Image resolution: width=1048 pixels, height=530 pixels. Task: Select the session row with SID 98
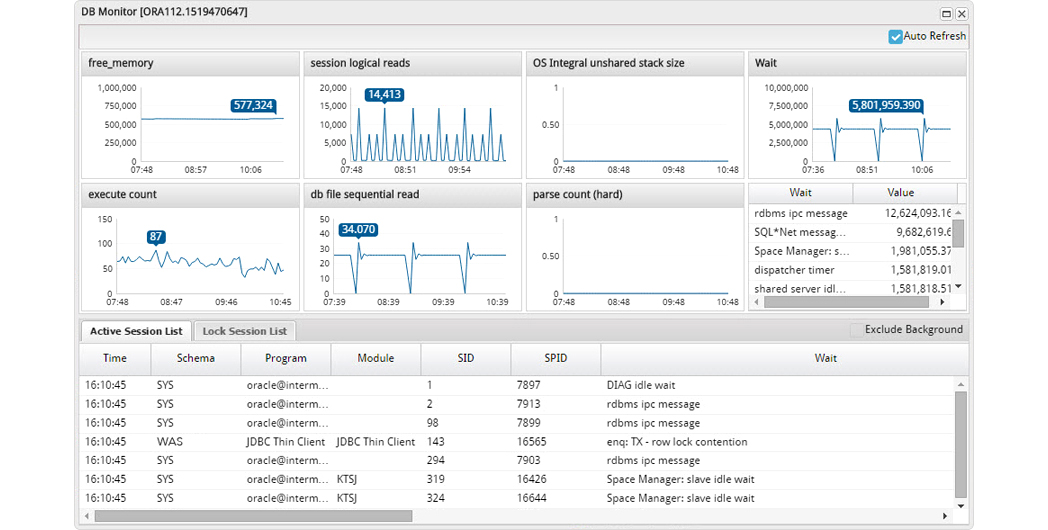pos(517,423)
